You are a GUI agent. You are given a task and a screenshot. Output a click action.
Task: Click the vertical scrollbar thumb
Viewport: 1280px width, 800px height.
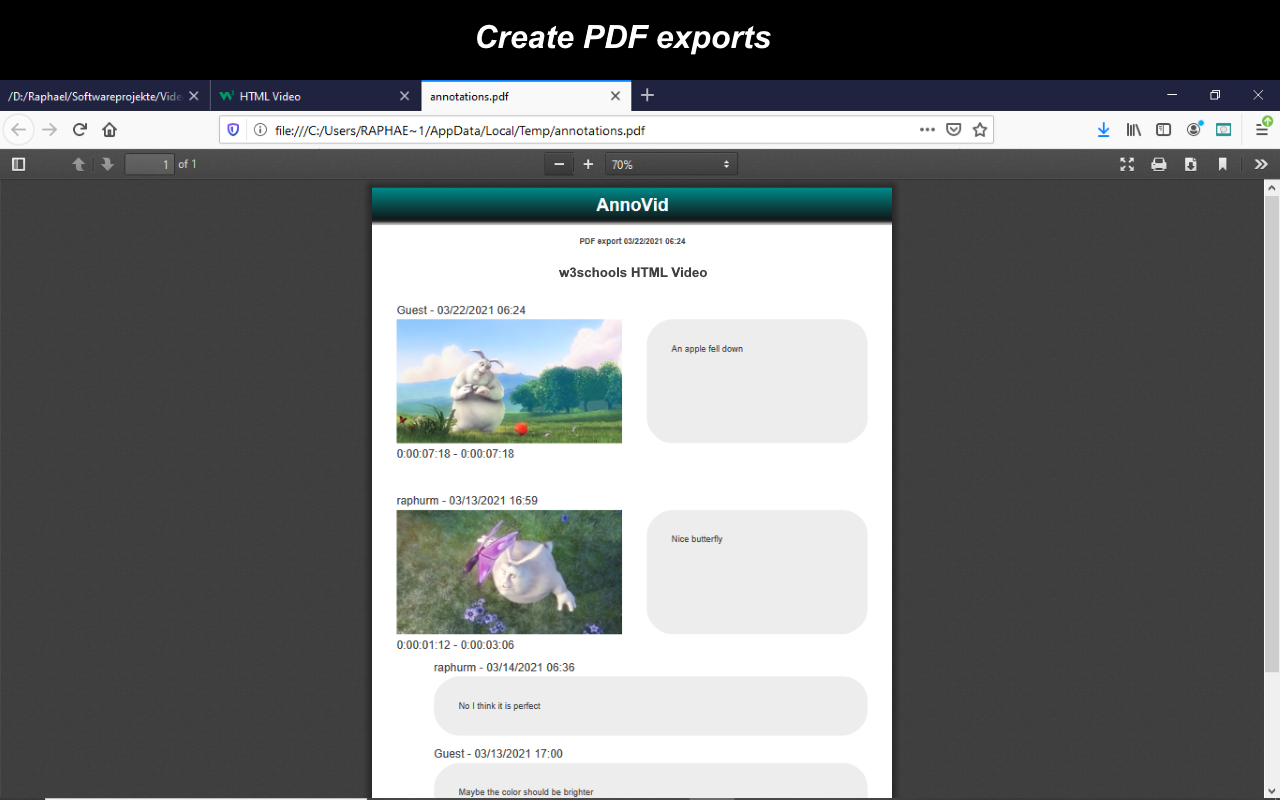point(1272,433)
